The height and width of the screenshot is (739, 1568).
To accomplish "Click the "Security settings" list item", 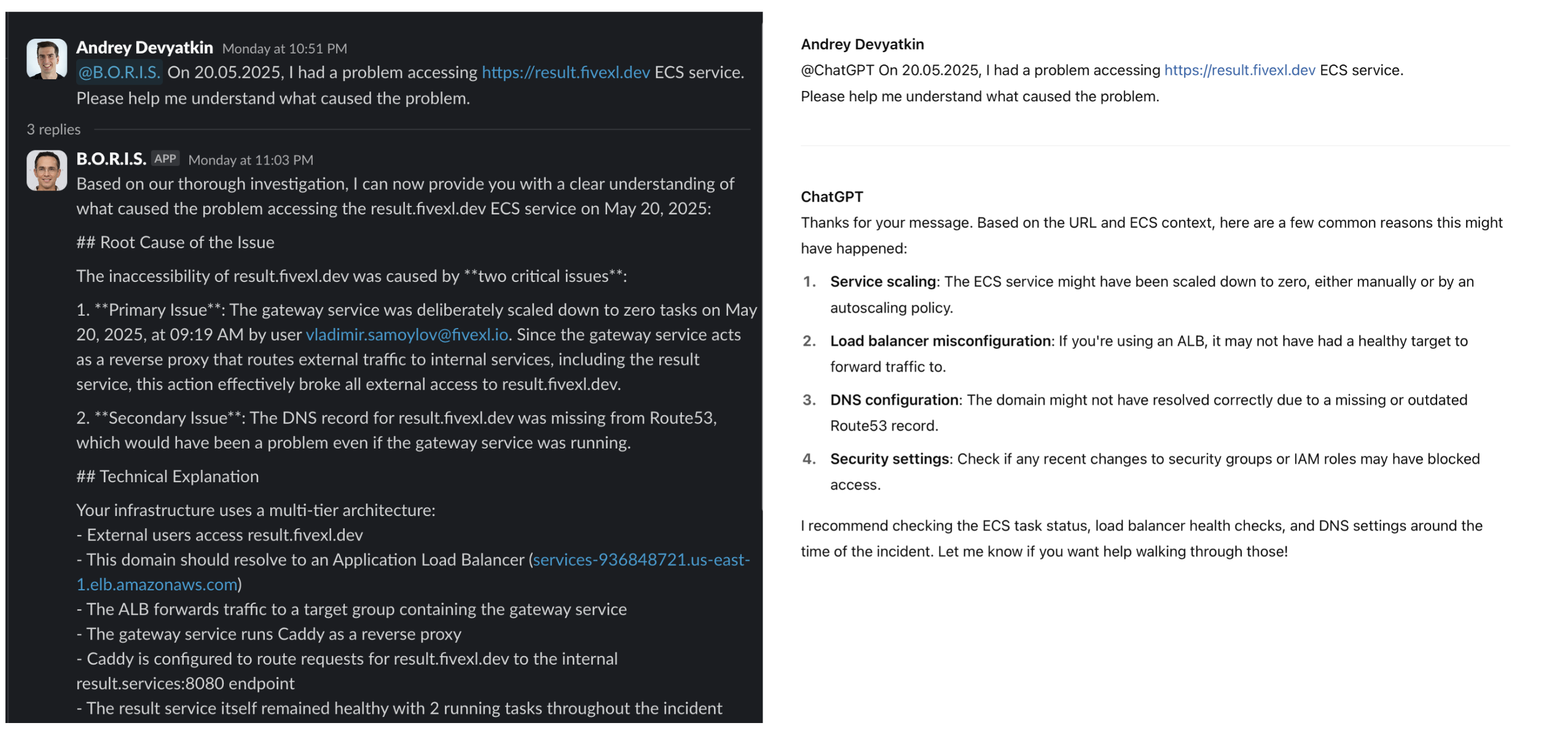I will click(x=889, y=459).
